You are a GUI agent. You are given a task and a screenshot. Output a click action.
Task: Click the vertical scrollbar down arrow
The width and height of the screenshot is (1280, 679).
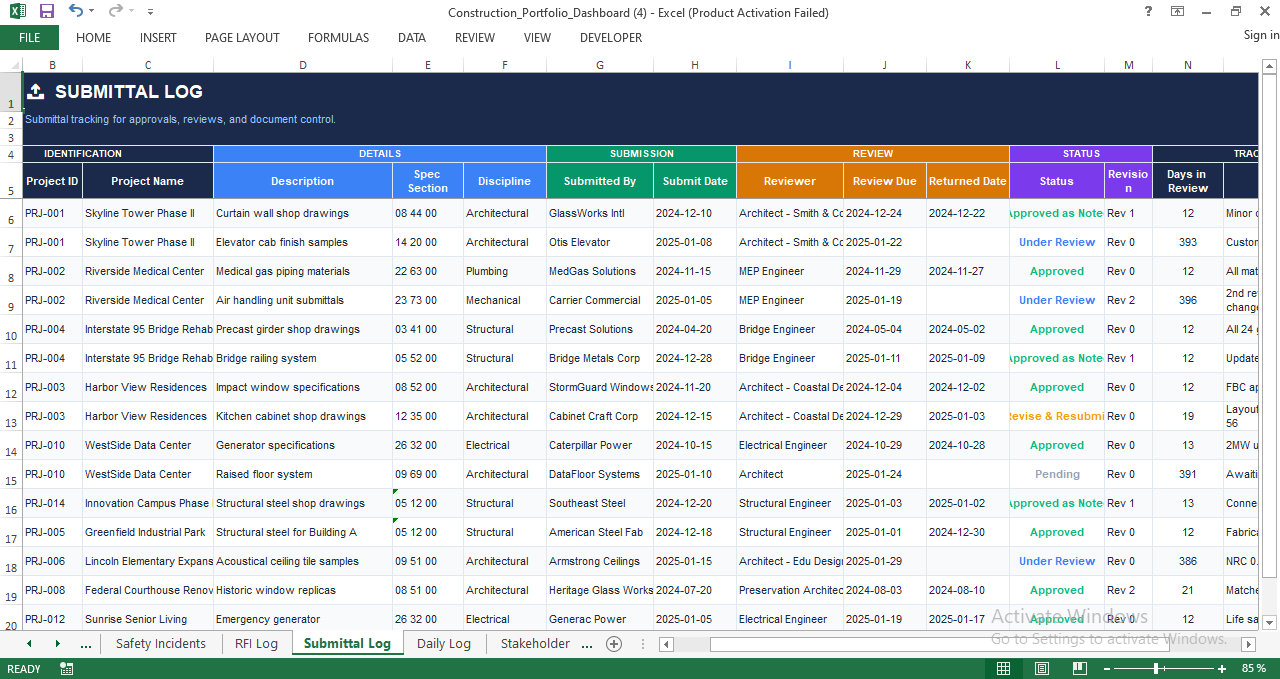coord(1270,621)
